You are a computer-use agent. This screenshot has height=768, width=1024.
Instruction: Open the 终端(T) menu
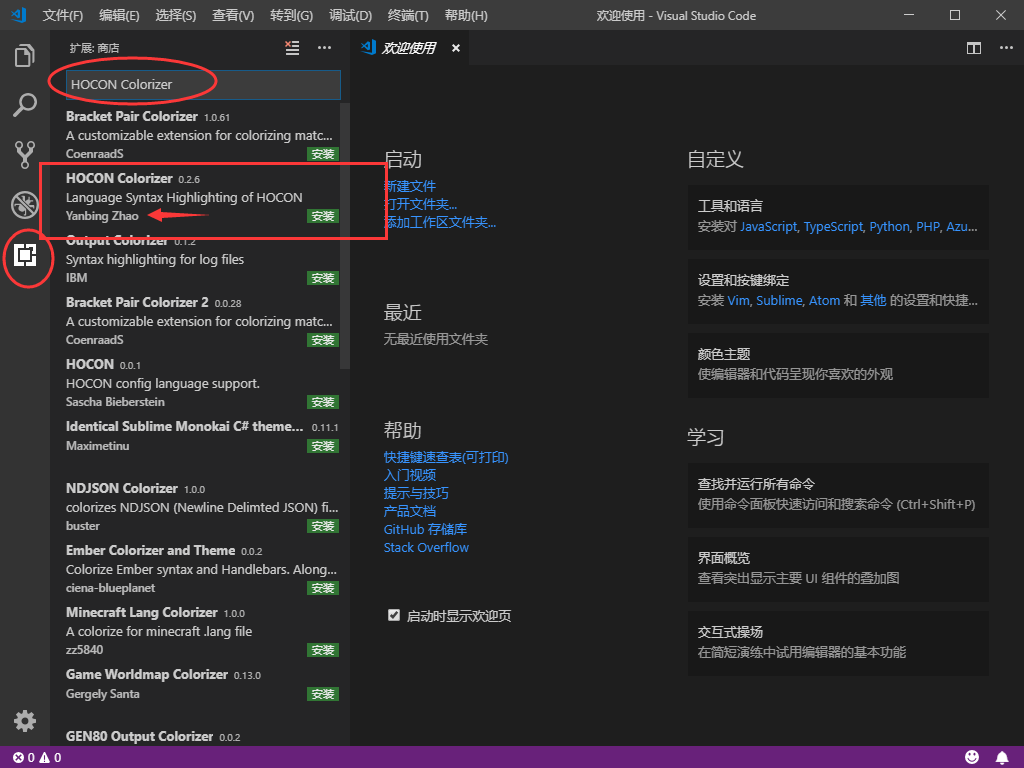click(408, 15)
